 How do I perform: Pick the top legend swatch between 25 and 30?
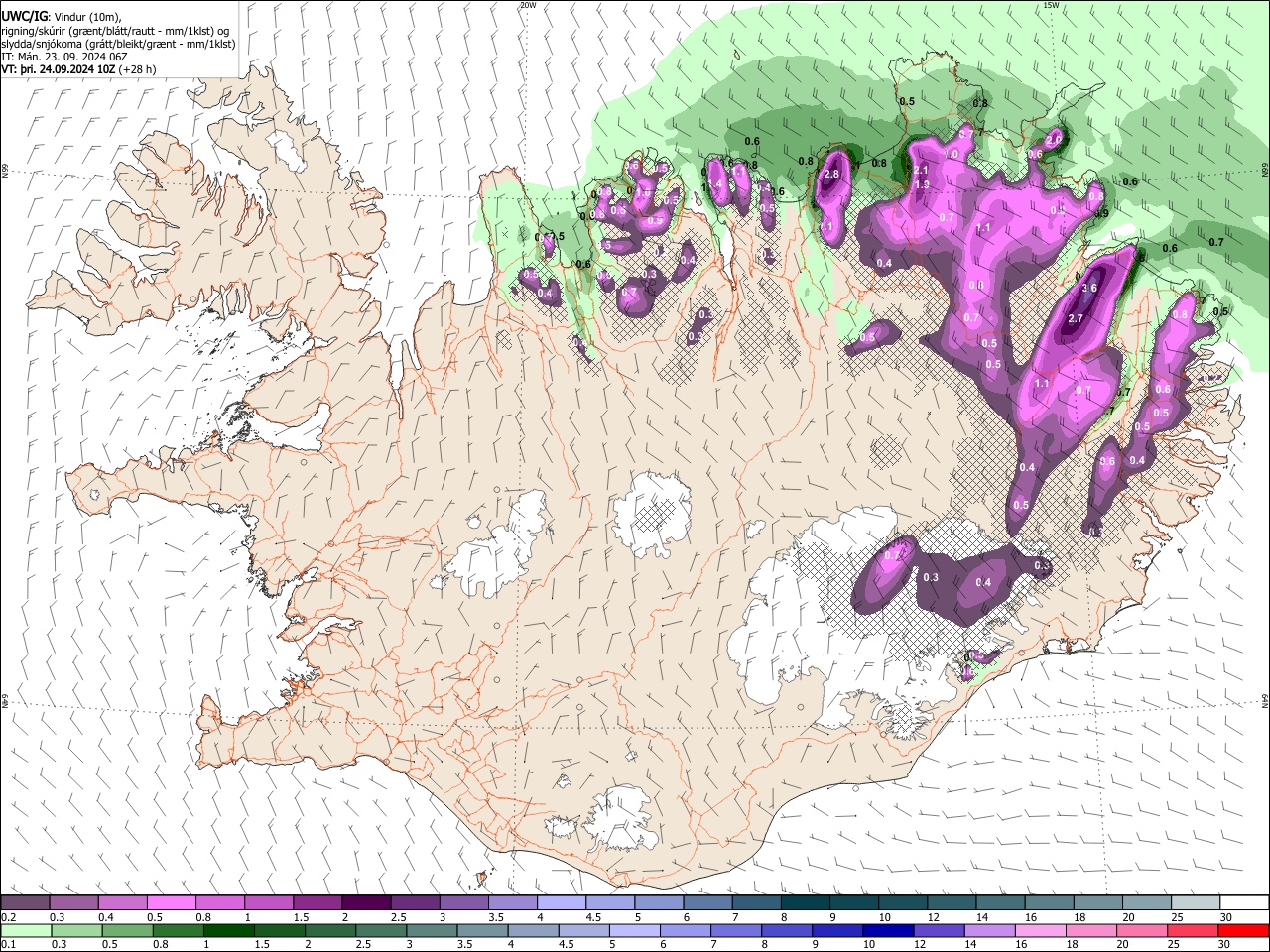(1197, 902)
